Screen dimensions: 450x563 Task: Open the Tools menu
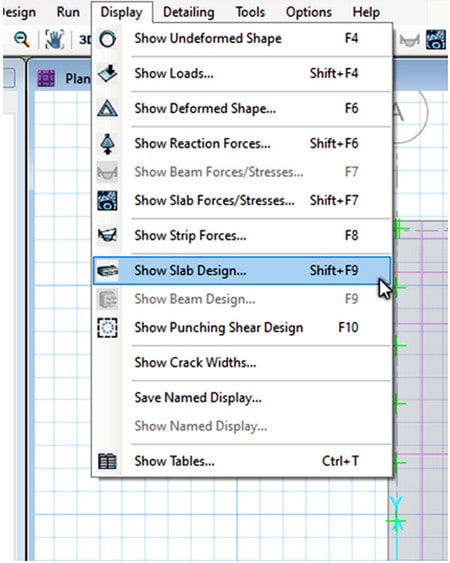pyautogui.click(x=250, y=12)
